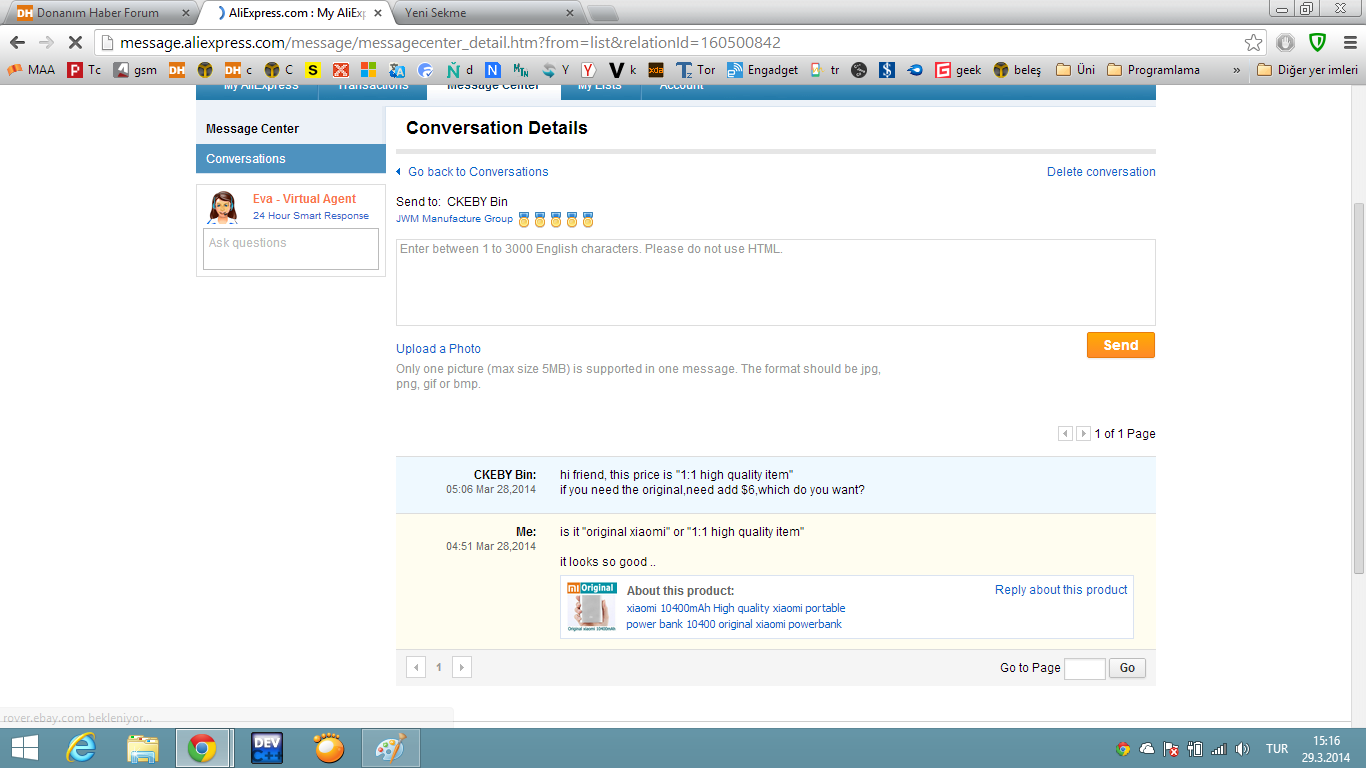Open the Microsoft four-color logo bookmark
This screenshot has height=768, width=1366.
click(368, 70)
